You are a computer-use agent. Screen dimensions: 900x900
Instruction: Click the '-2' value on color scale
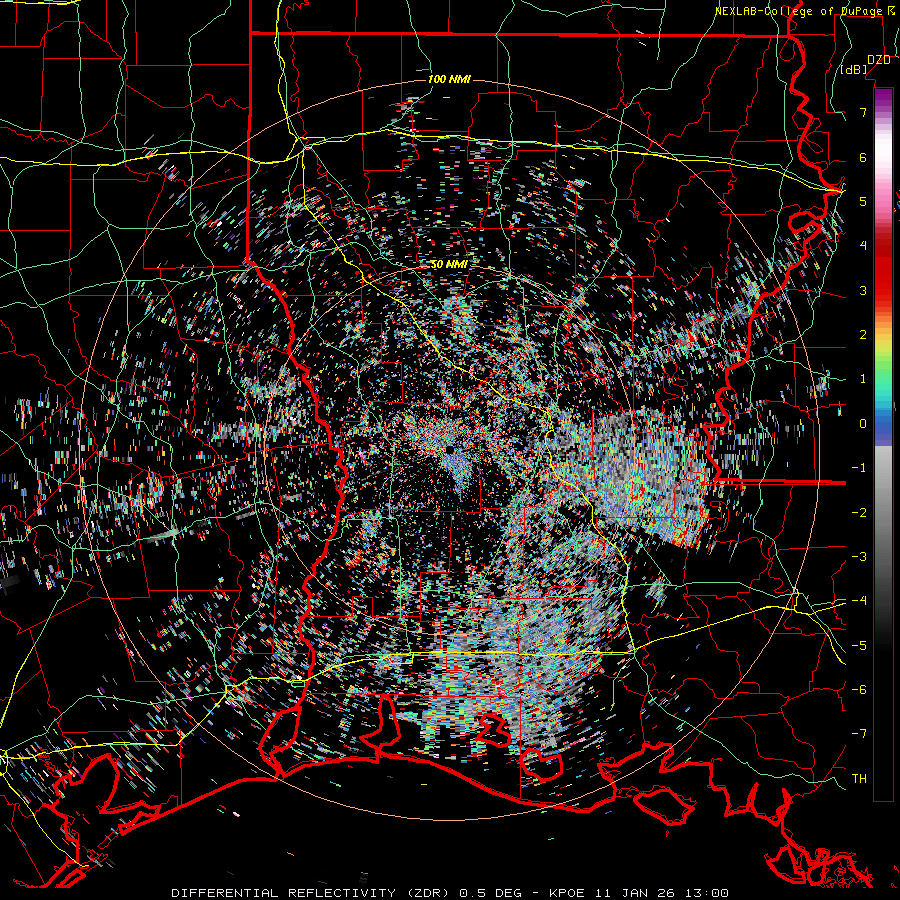[859, 512]
